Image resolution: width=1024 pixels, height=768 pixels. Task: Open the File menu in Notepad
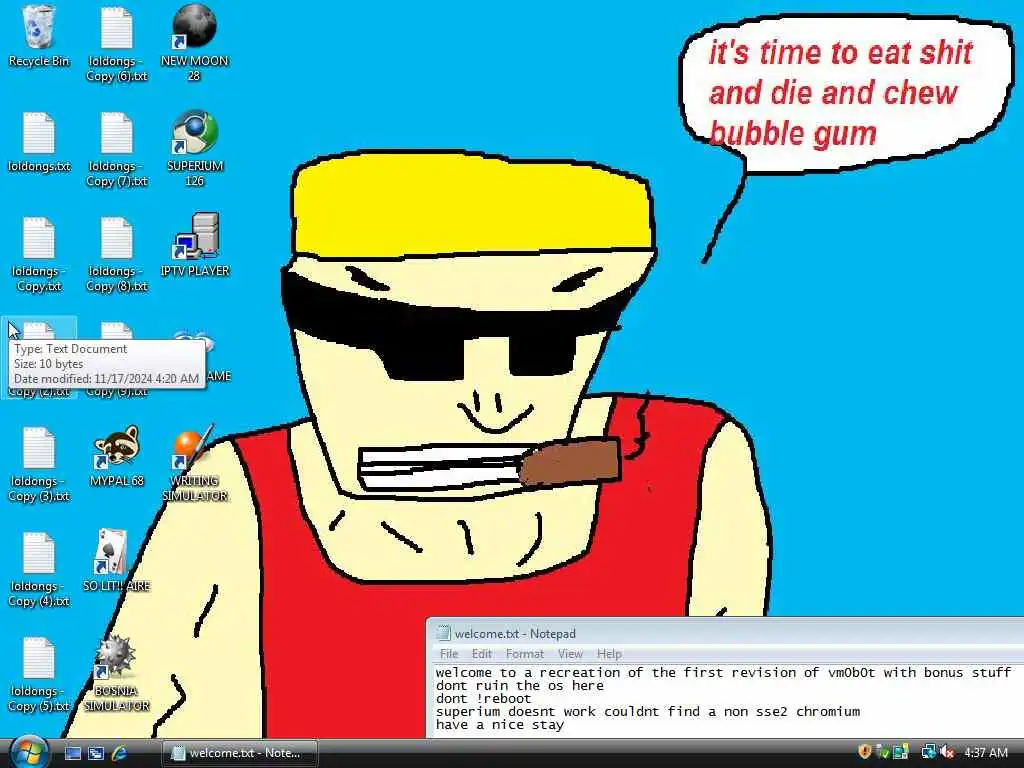pos(449,654)
